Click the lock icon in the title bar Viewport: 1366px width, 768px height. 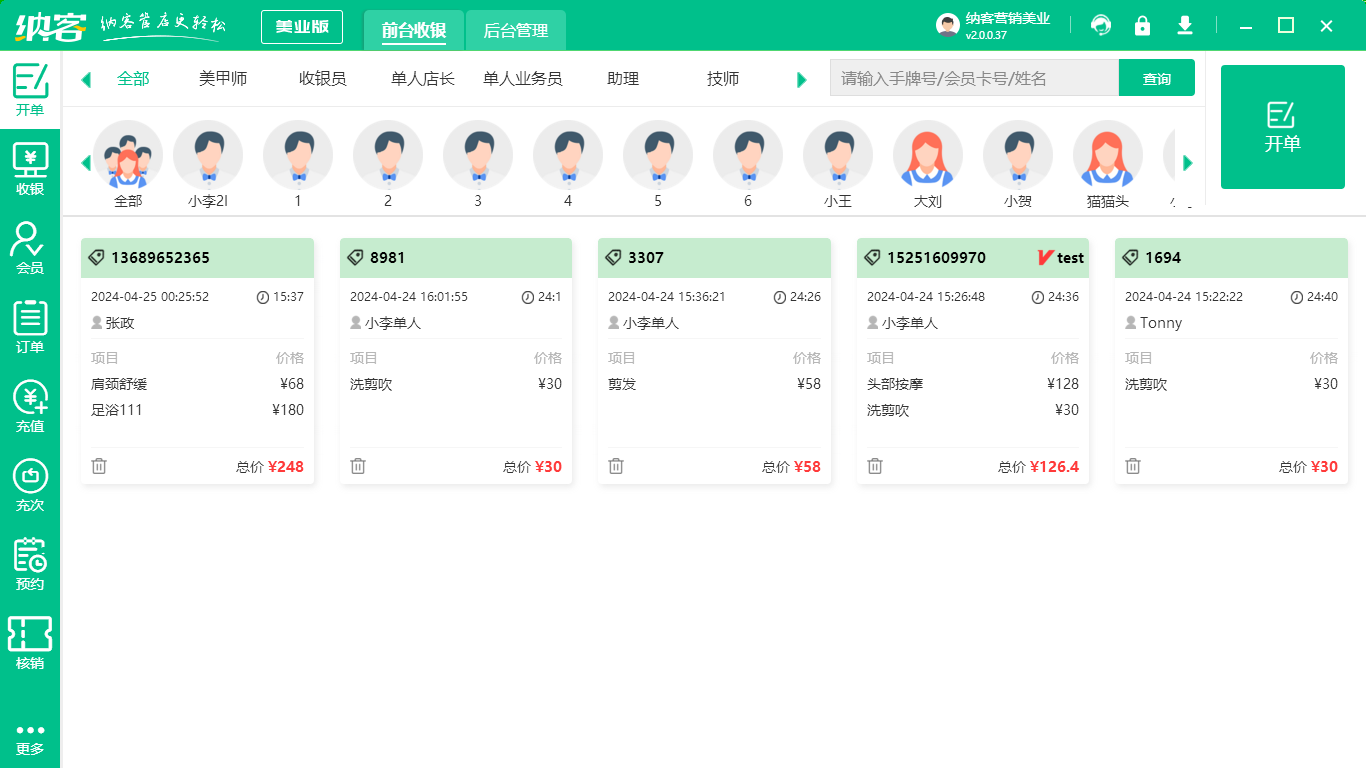click(1142, 25)
